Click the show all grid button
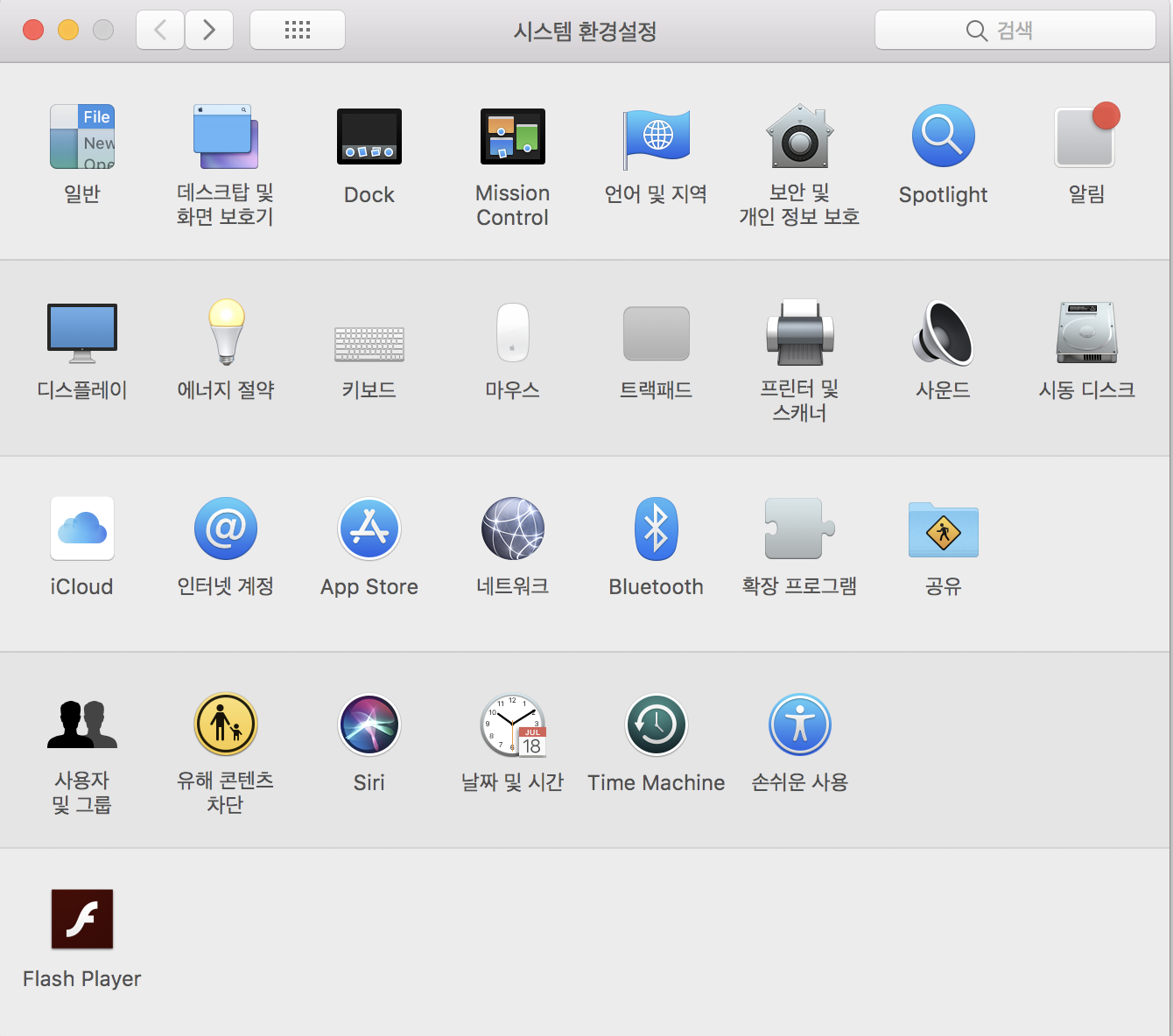1173x1036 pixels. coord(298,30)
